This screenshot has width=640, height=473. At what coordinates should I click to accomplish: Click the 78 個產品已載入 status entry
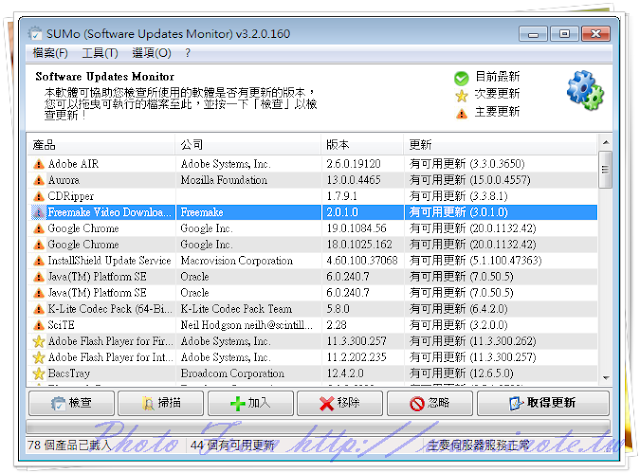coord(69,445)
